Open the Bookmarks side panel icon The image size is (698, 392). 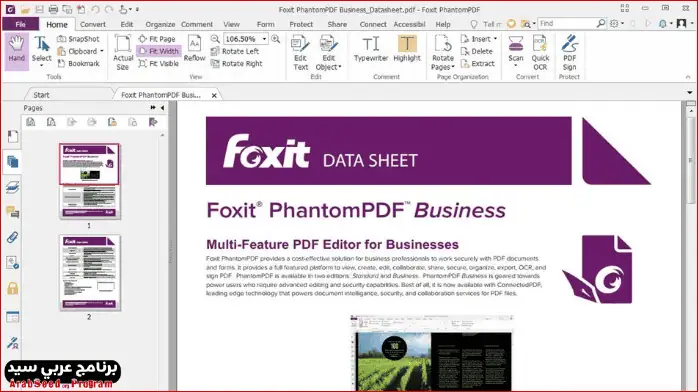click(x=12, y=136)
